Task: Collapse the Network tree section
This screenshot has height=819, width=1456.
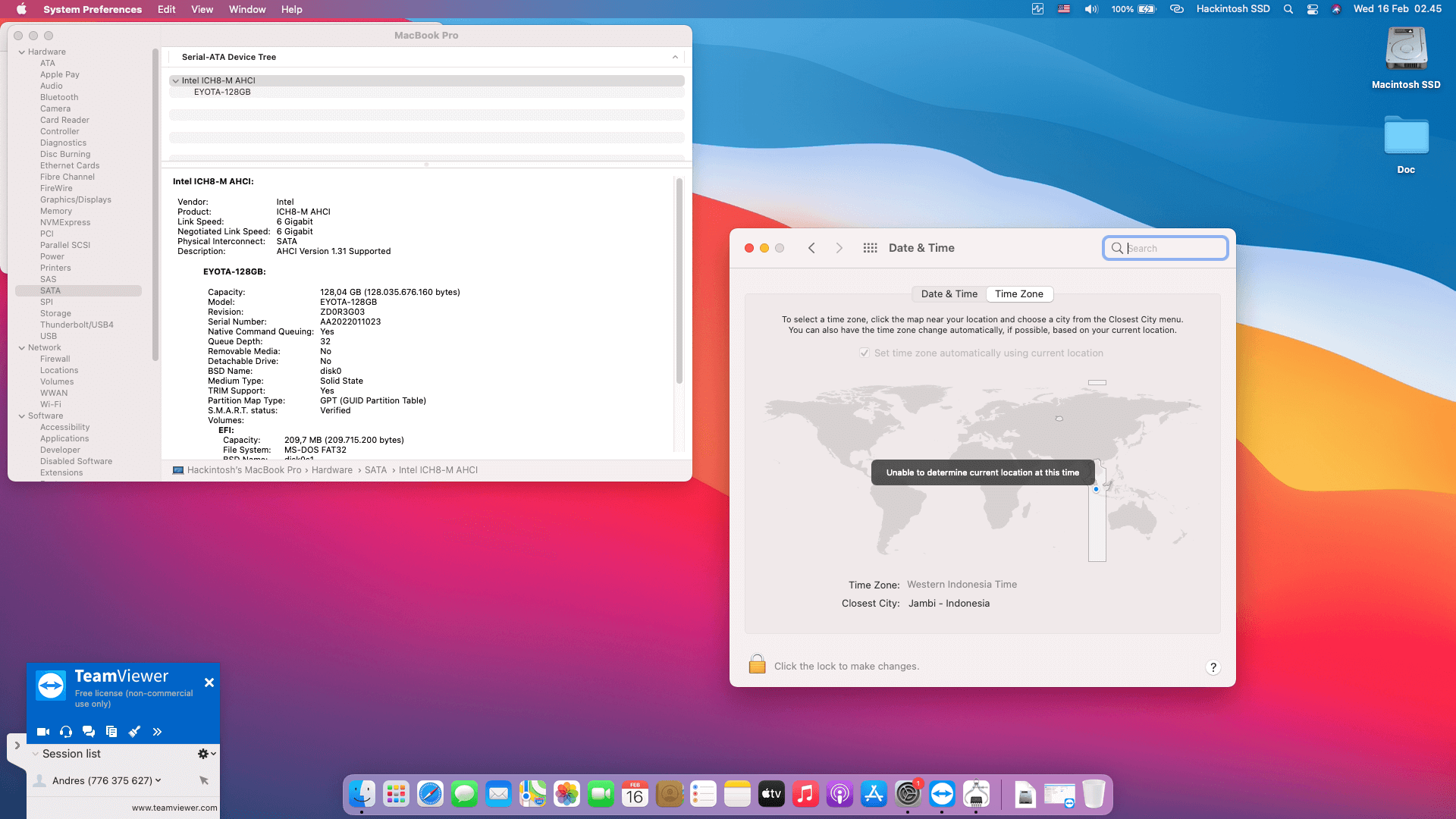Action: pos(22,348)
